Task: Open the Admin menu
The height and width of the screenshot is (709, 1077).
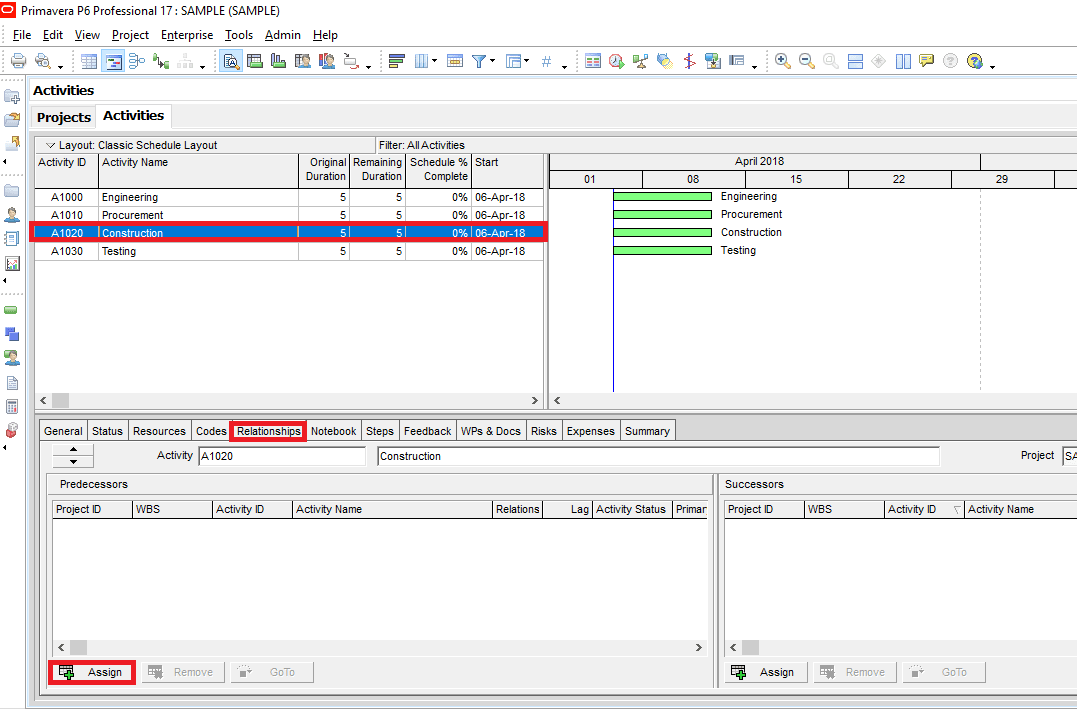Action: click(x=283, y=35)
